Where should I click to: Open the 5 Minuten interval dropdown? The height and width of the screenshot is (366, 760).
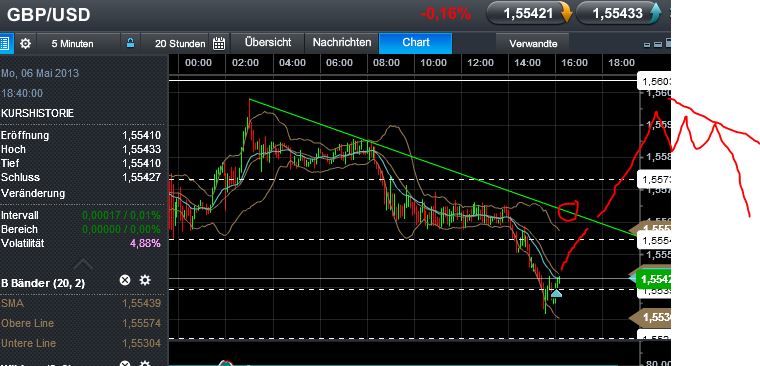tap(73, 44)
